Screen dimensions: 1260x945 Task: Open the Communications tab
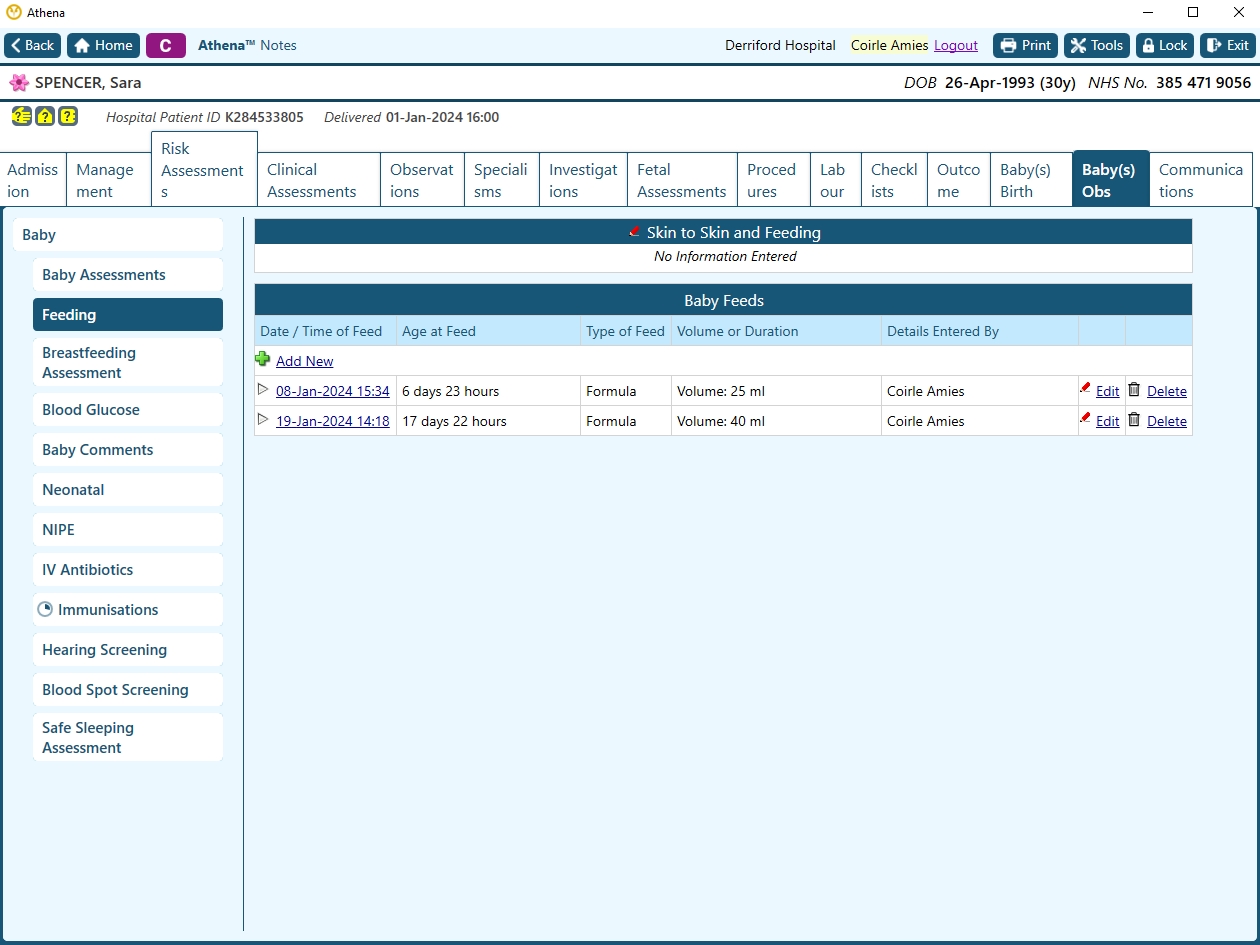pyautogui.click(x=1201, y=180)
